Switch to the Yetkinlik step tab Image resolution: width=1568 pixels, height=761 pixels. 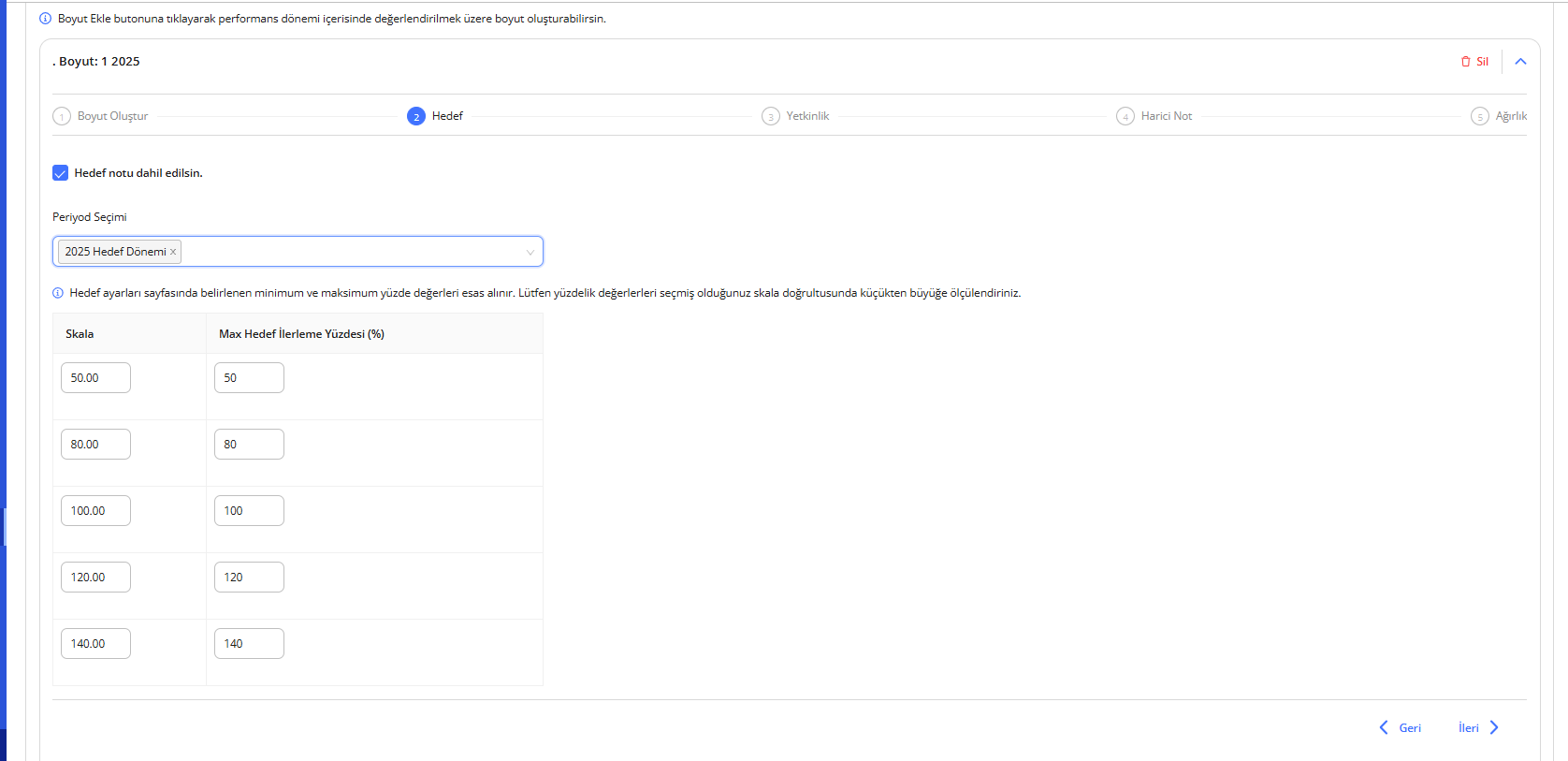(807, 116)
